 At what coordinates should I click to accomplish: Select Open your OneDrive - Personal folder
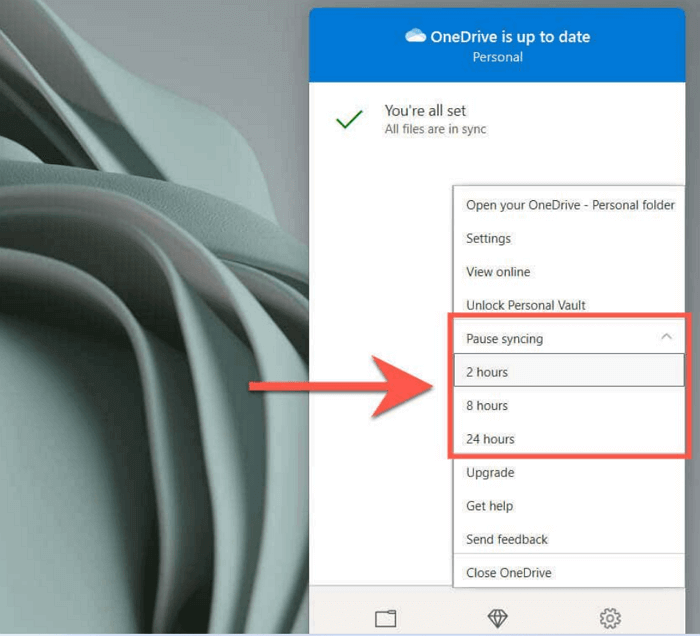(570, 205)
